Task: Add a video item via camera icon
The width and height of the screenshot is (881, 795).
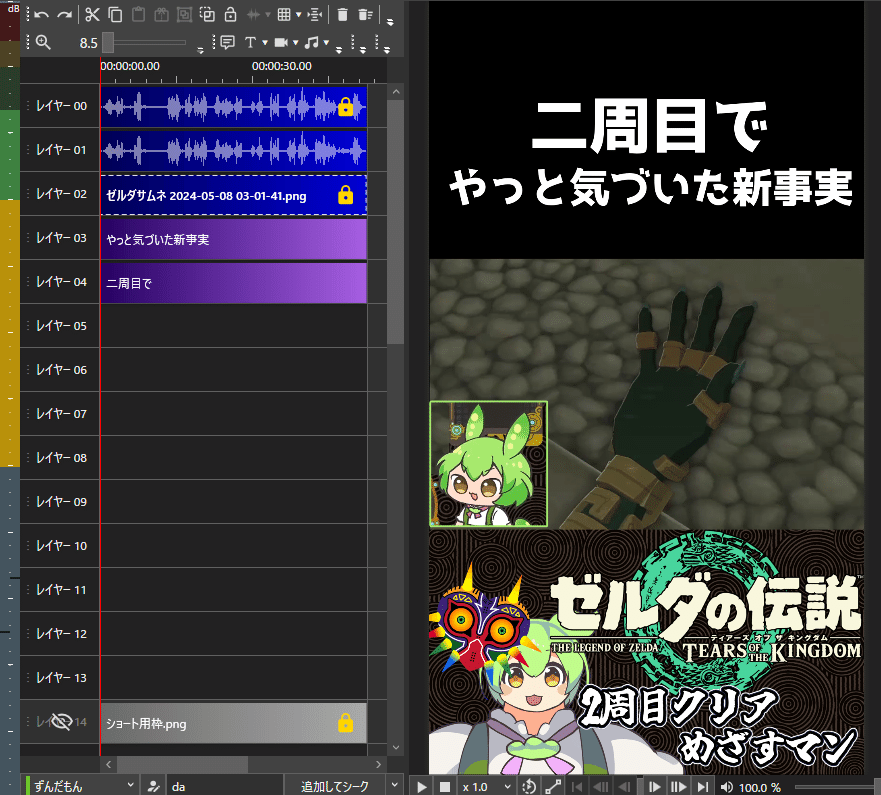Action: [281, 42]
